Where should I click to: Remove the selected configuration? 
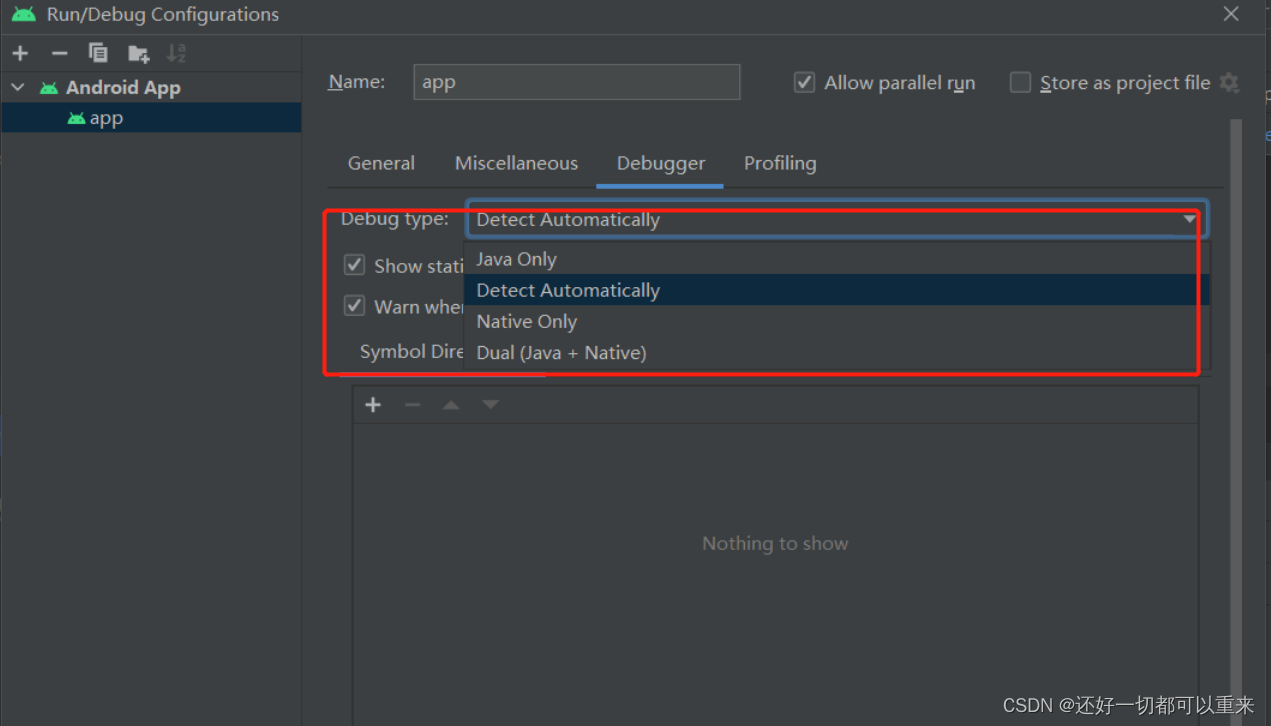[59, 53]
